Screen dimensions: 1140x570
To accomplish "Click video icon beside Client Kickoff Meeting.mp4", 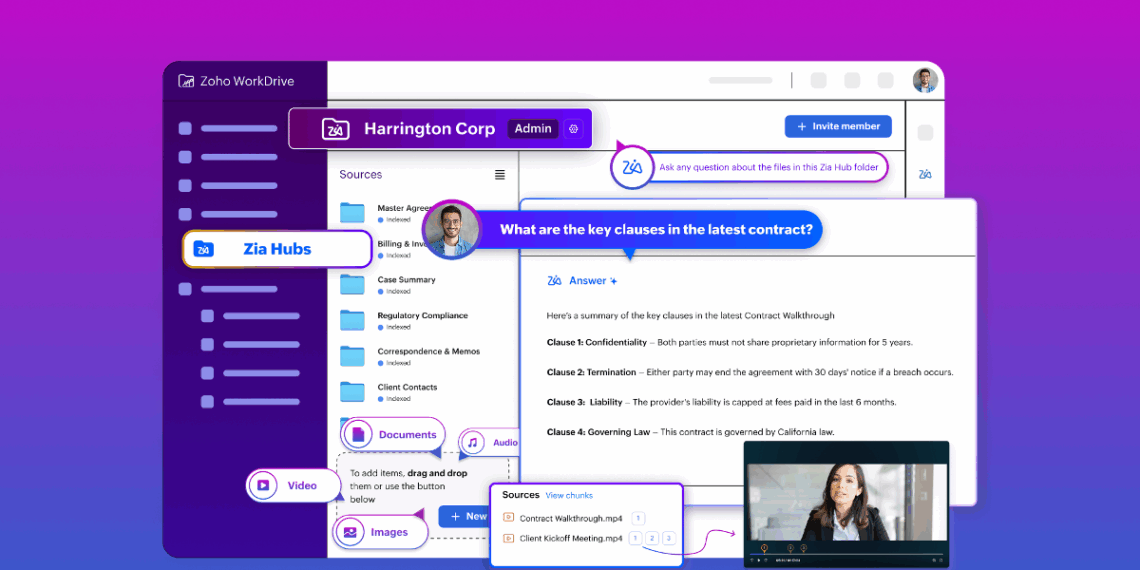I will (x=509, y=538).
